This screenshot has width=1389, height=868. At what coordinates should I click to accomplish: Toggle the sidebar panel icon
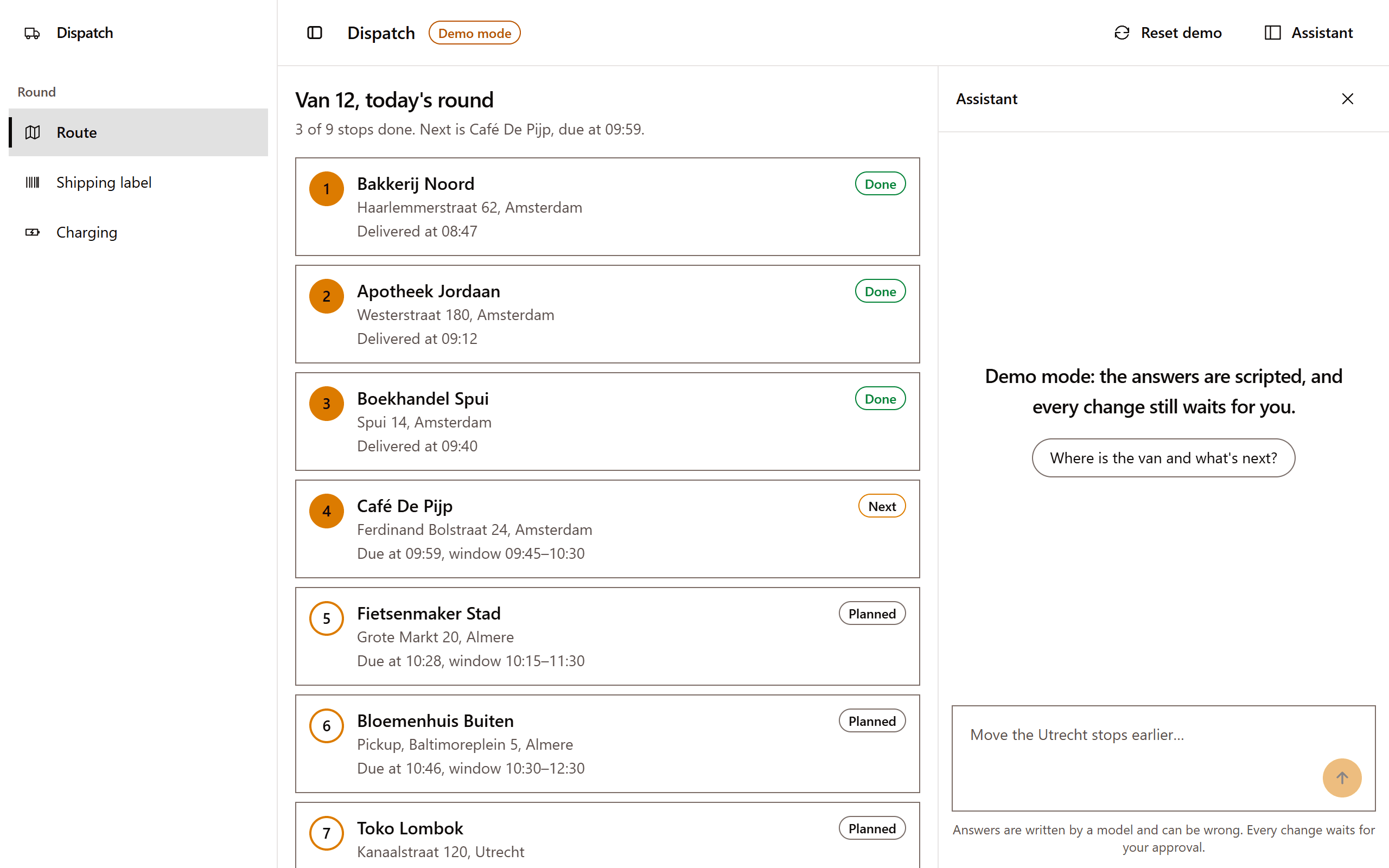pyautogui.click(x=315, y=33)
